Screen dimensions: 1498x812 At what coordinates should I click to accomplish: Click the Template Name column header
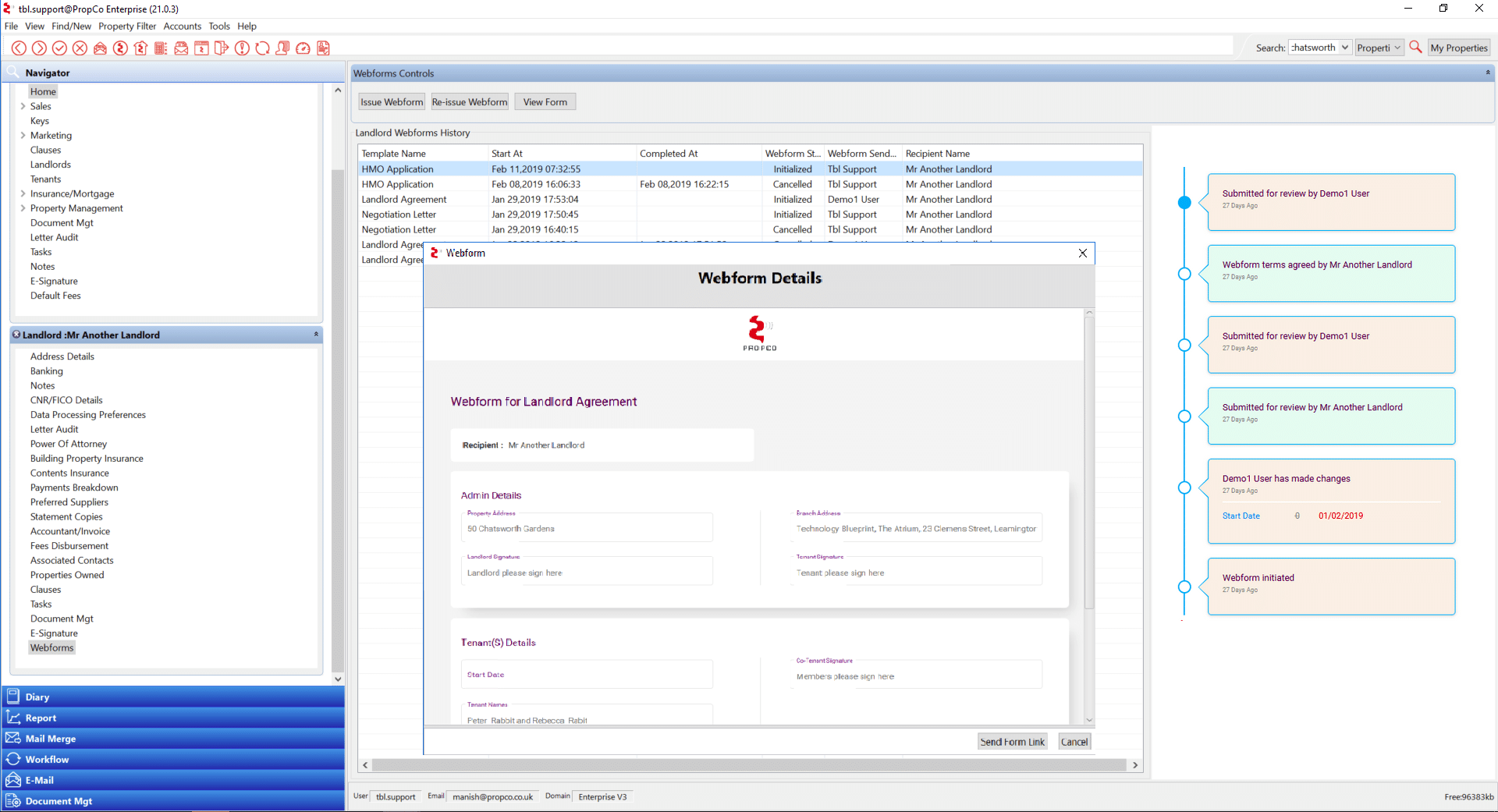pos(423,154)
